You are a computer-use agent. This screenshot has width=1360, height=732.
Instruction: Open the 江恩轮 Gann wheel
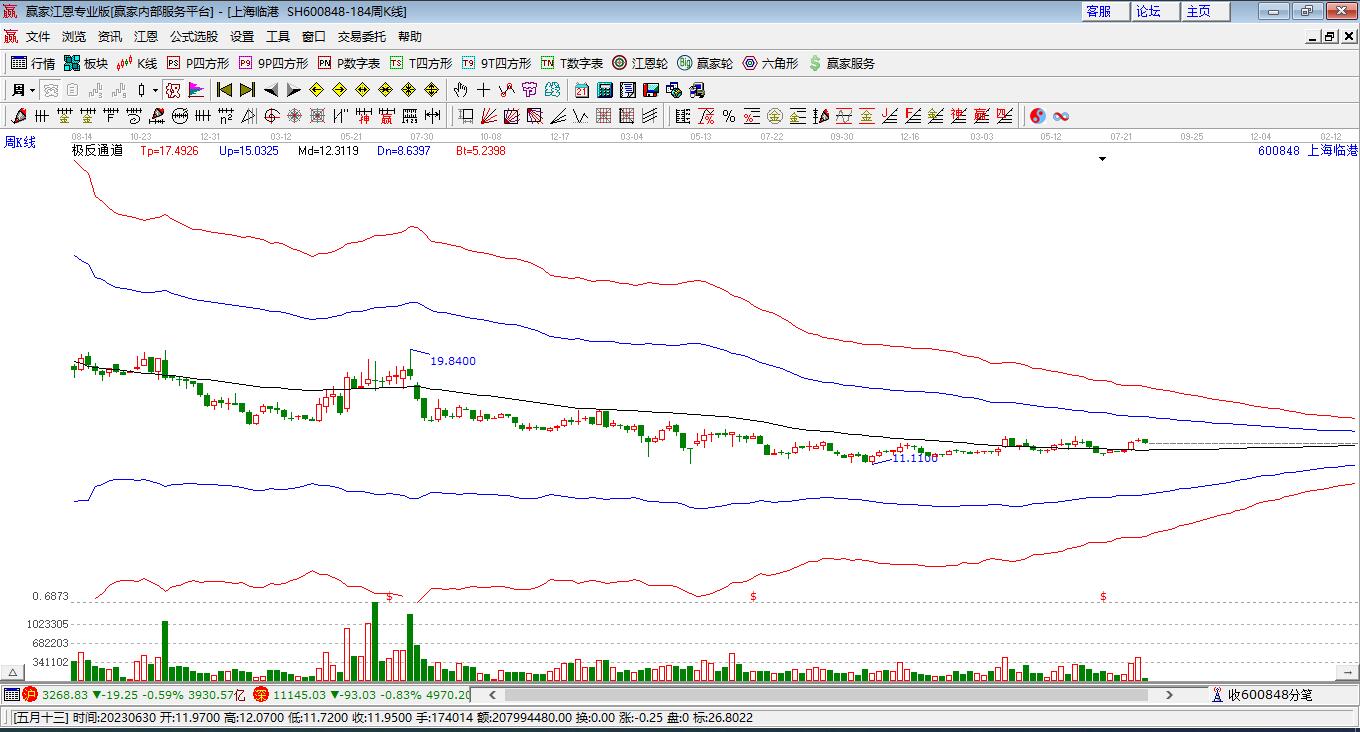[x=640, y=63]
